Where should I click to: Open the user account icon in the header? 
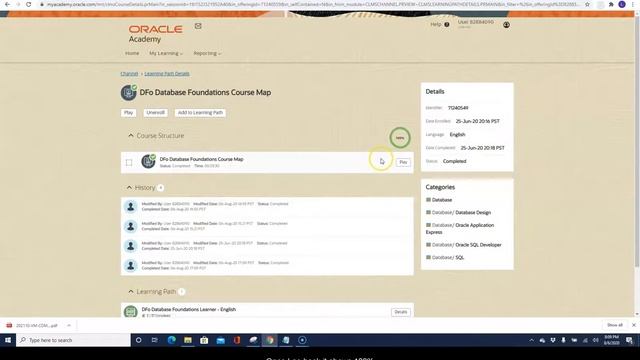(507, 25)
